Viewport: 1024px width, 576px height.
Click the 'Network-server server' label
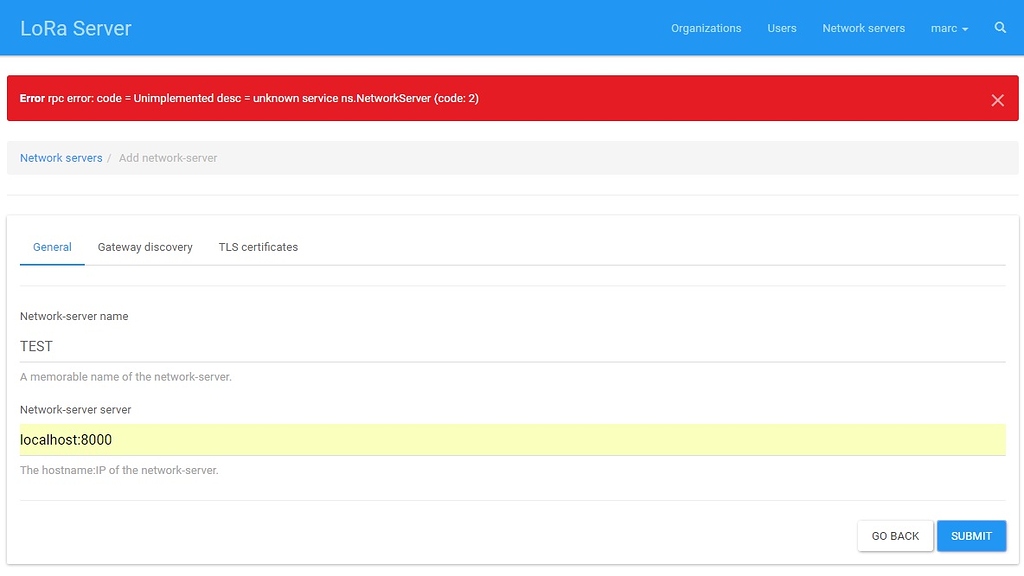[x=75, y=409]
